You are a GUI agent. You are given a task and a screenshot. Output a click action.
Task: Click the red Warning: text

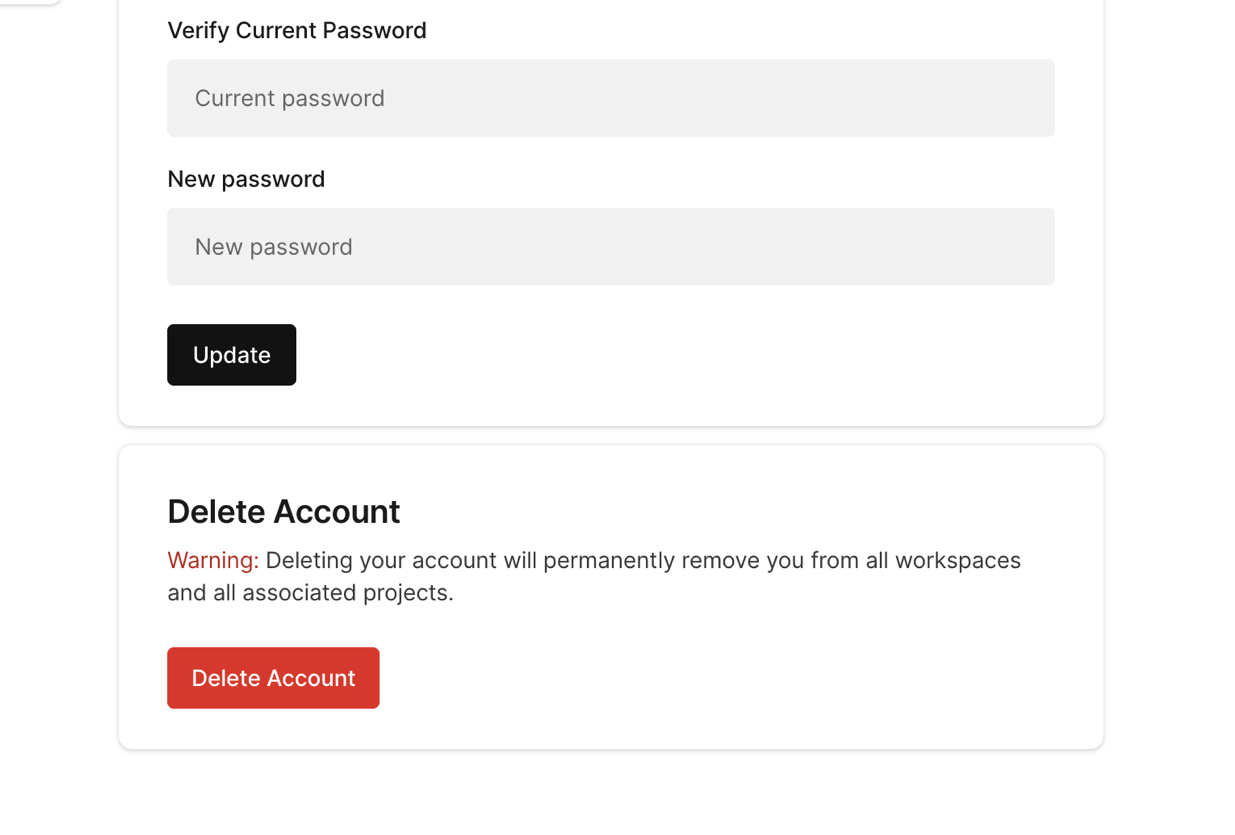[x=212, y=560]
